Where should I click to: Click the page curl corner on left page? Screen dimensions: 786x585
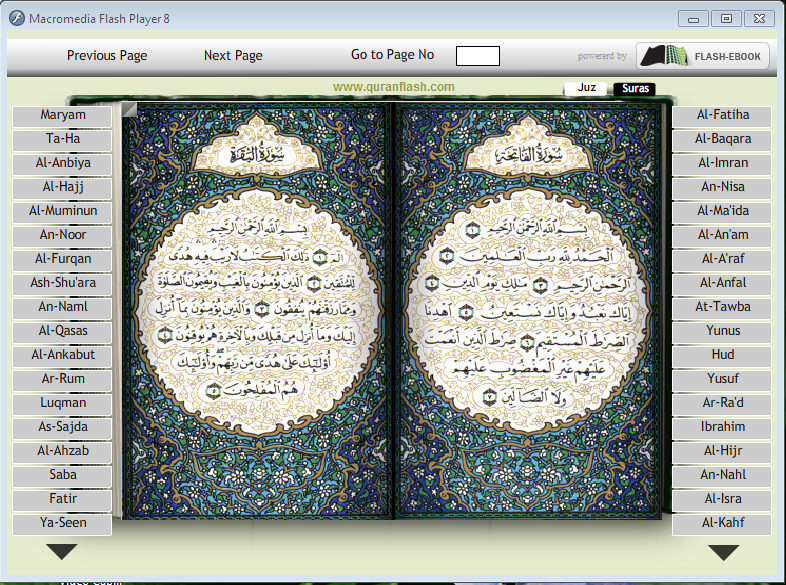[x=129, y=110]
